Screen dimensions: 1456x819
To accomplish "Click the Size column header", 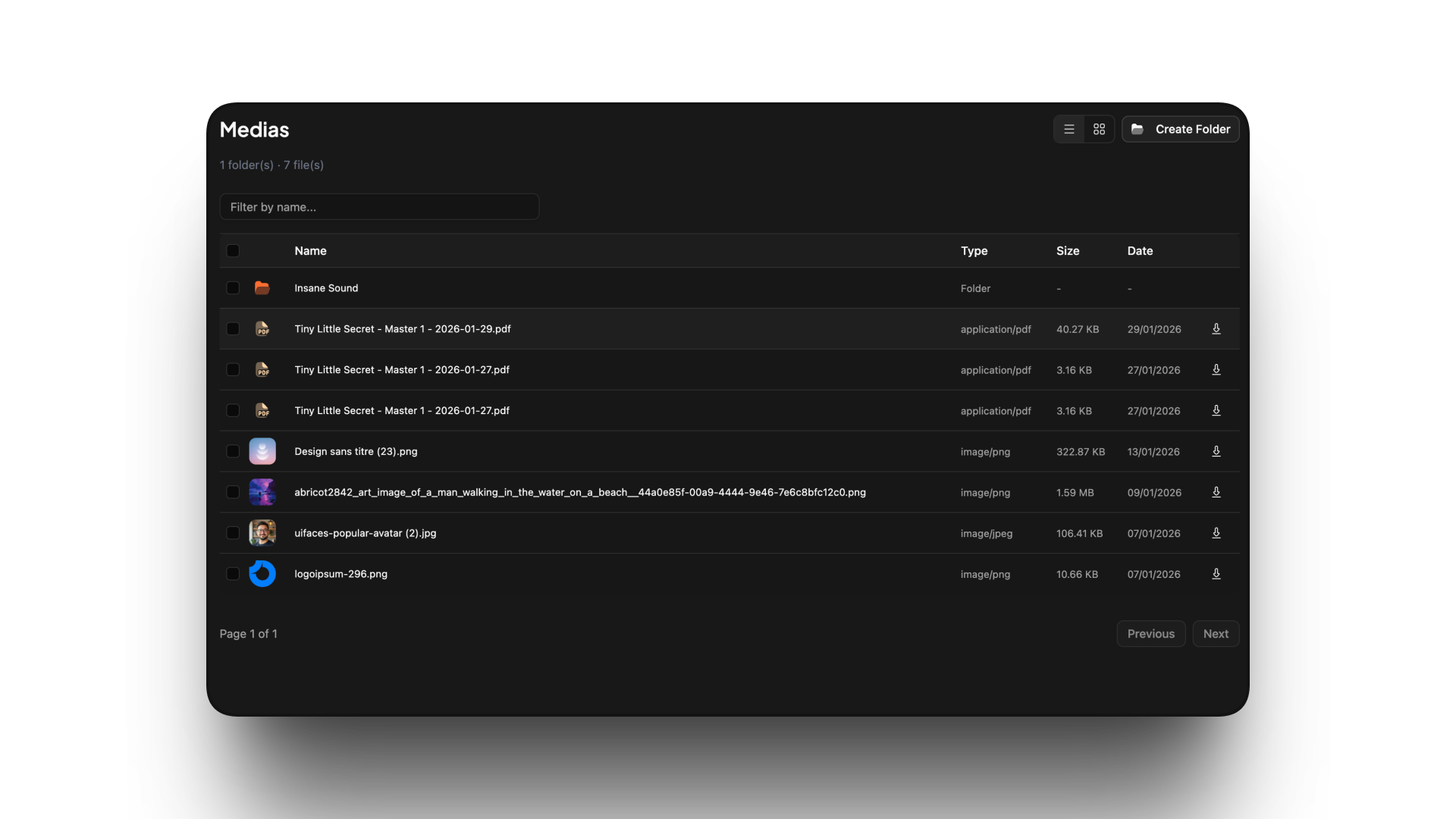I will [x=1067, y=251].
